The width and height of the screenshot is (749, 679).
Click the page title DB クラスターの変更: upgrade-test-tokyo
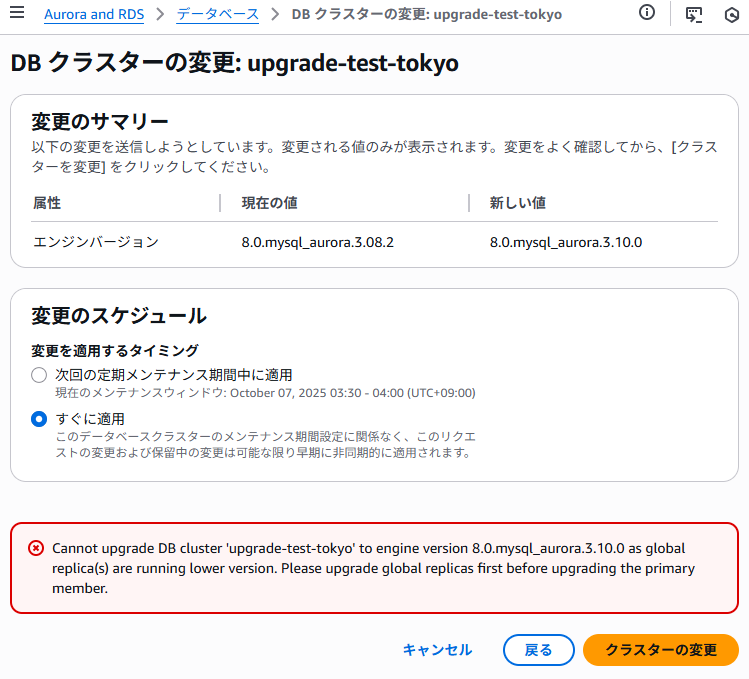(x=235, y=63)
